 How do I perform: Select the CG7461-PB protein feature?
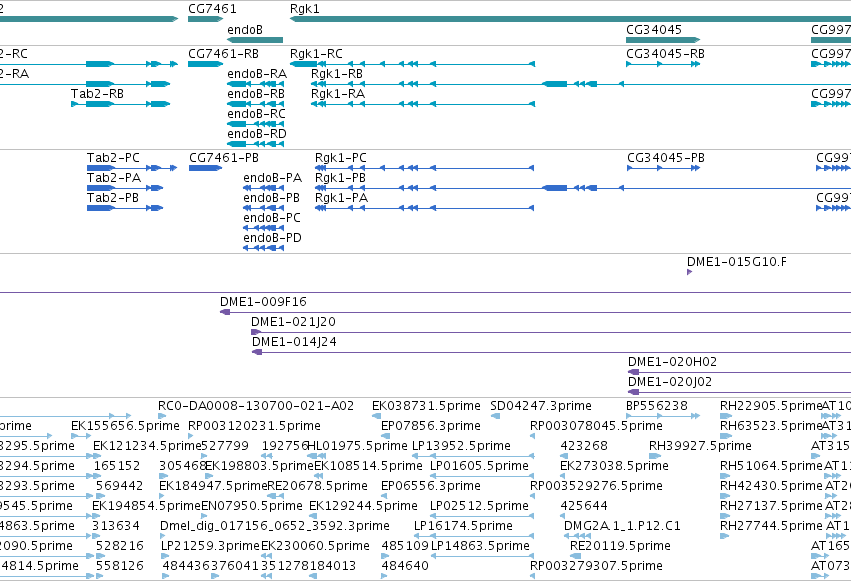(x=205, y=168)
